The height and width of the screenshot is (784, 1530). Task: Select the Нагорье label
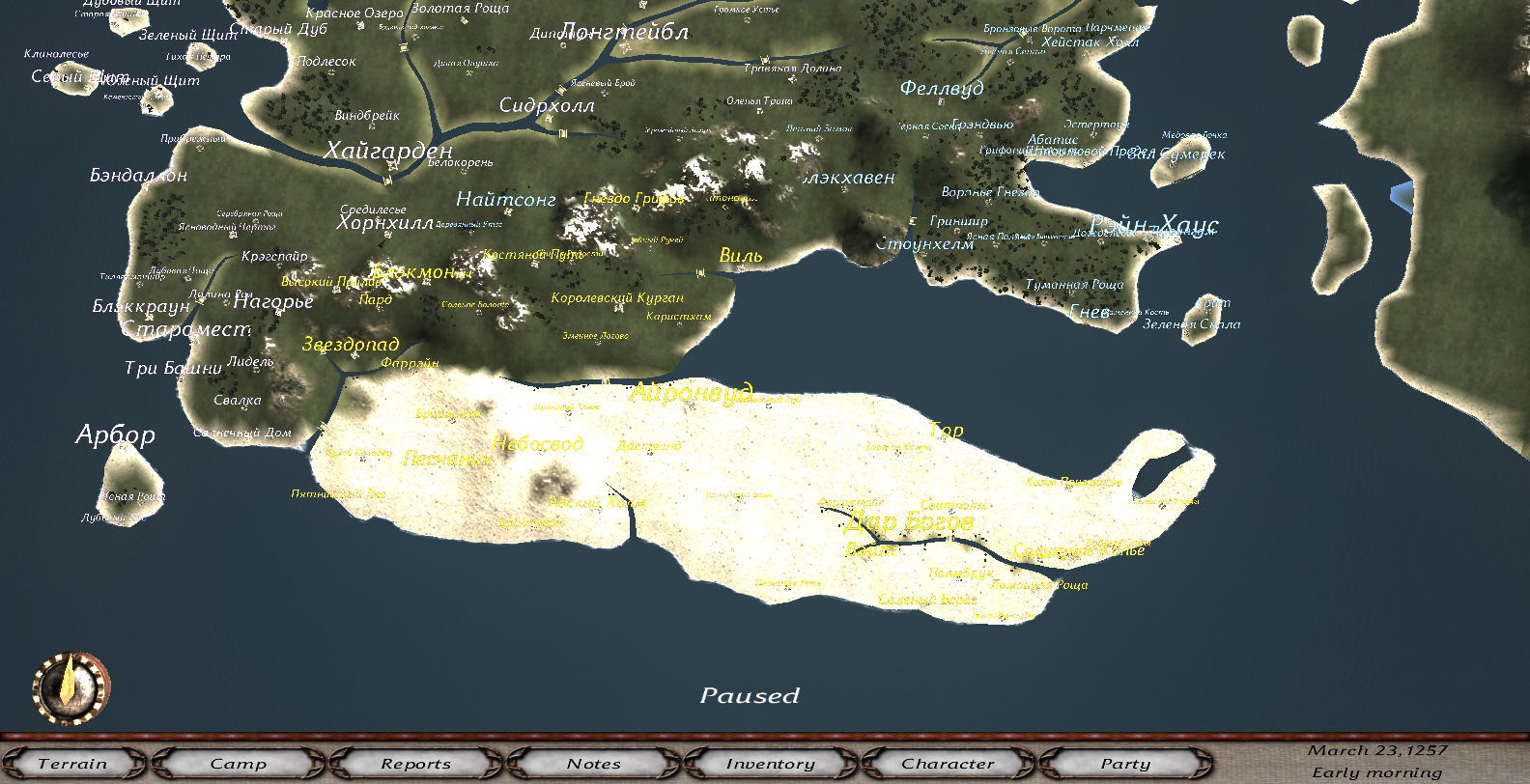(273, 301)
